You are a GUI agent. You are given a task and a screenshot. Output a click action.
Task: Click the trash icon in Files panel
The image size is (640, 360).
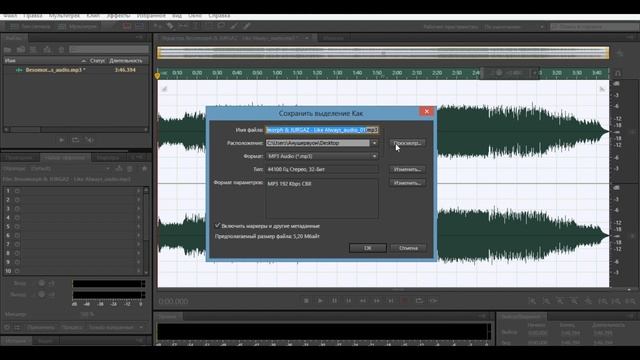coord(61,49)
